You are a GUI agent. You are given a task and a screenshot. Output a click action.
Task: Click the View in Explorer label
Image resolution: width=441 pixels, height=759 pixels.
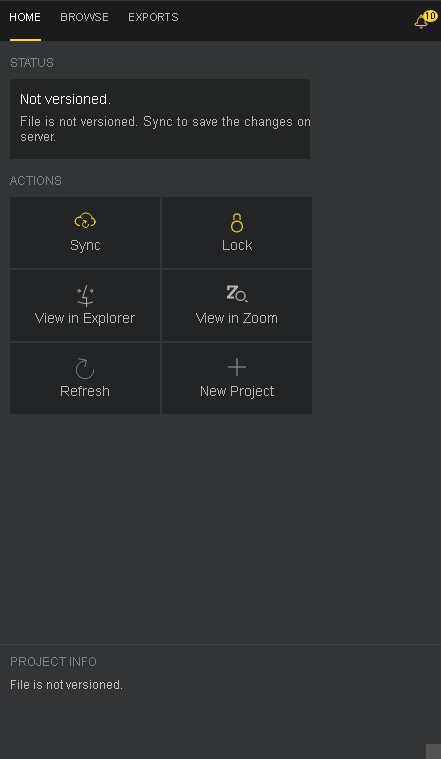[85, 319]
